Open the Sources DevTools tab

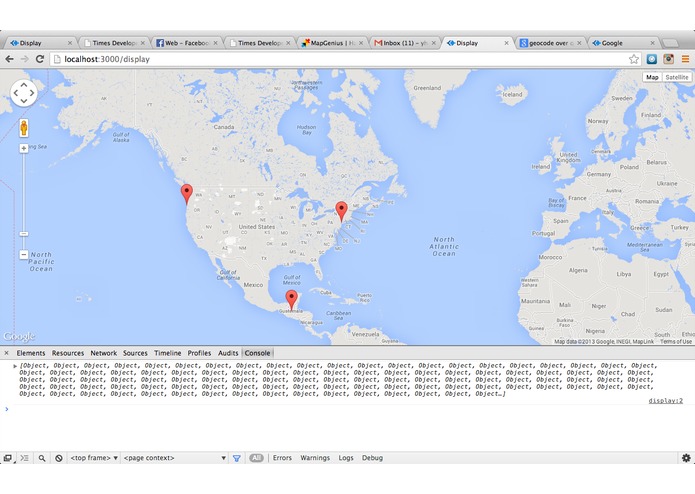coord(135,353)
